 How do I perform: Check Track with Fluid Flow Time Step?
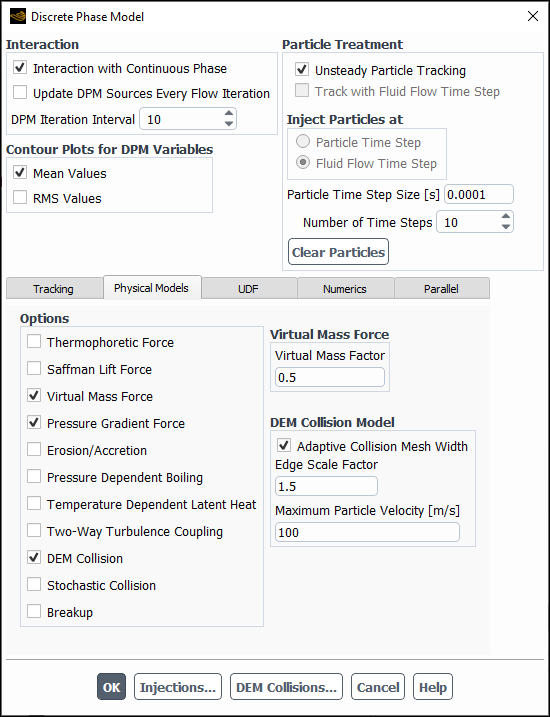[302, 91]
